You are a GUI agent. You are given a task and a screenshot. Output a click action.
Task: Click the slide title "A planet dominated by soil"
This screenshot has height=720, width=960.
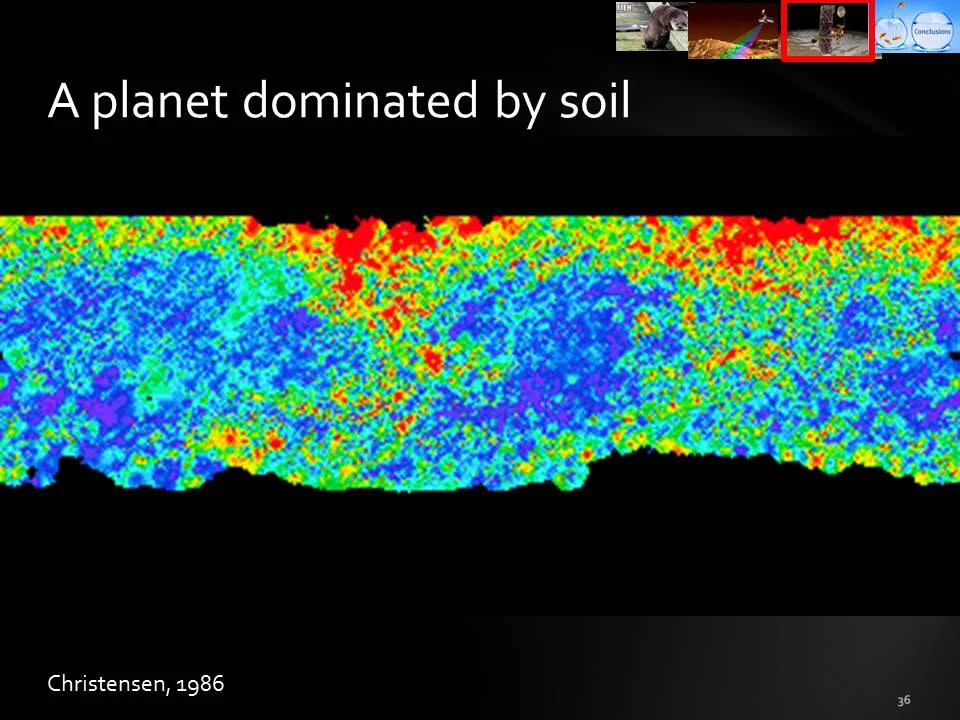[x=339, y=101]
